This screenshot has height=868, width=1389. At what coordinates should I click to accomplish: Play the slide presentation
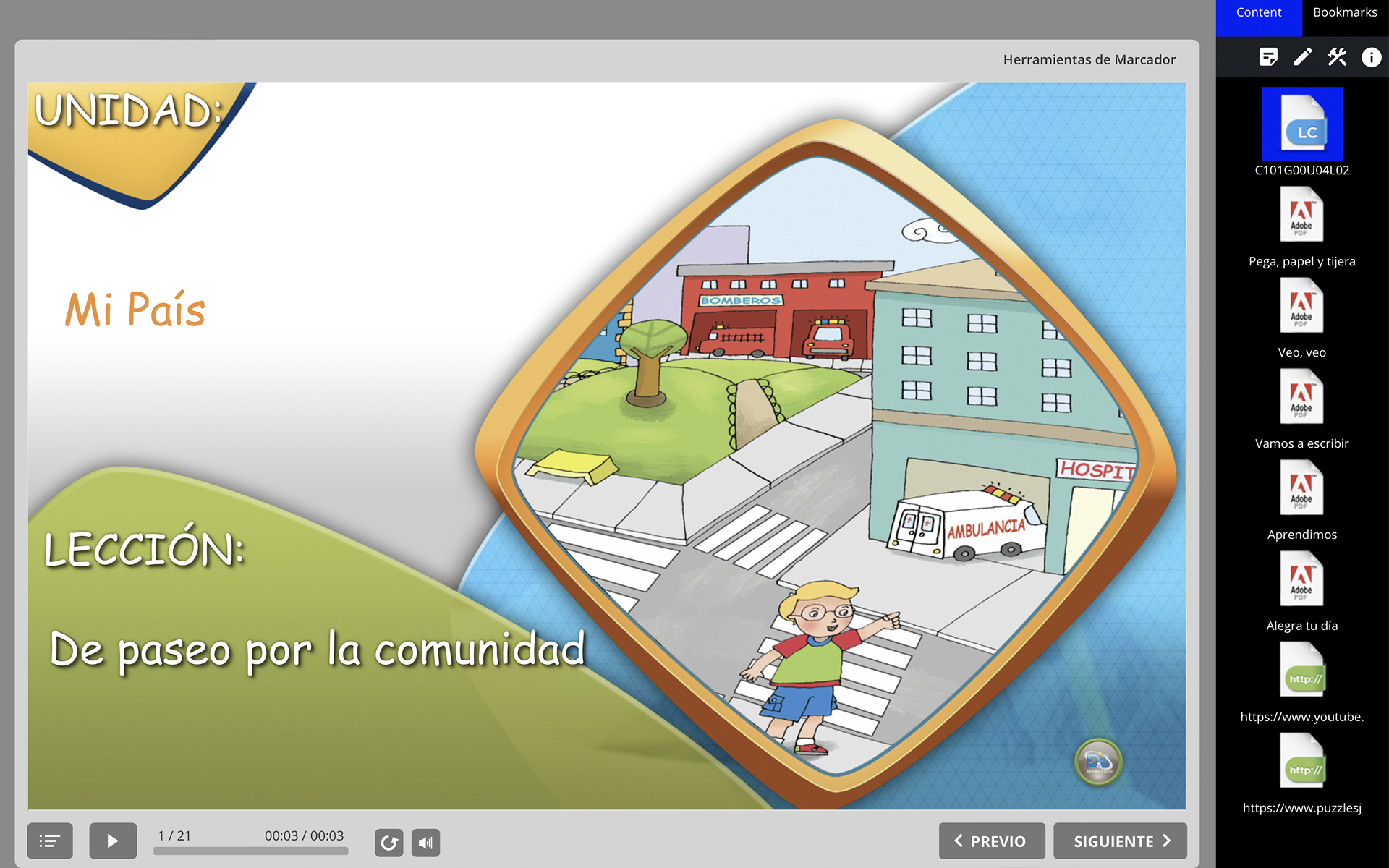pyautogui.click(x=113, y=841)
